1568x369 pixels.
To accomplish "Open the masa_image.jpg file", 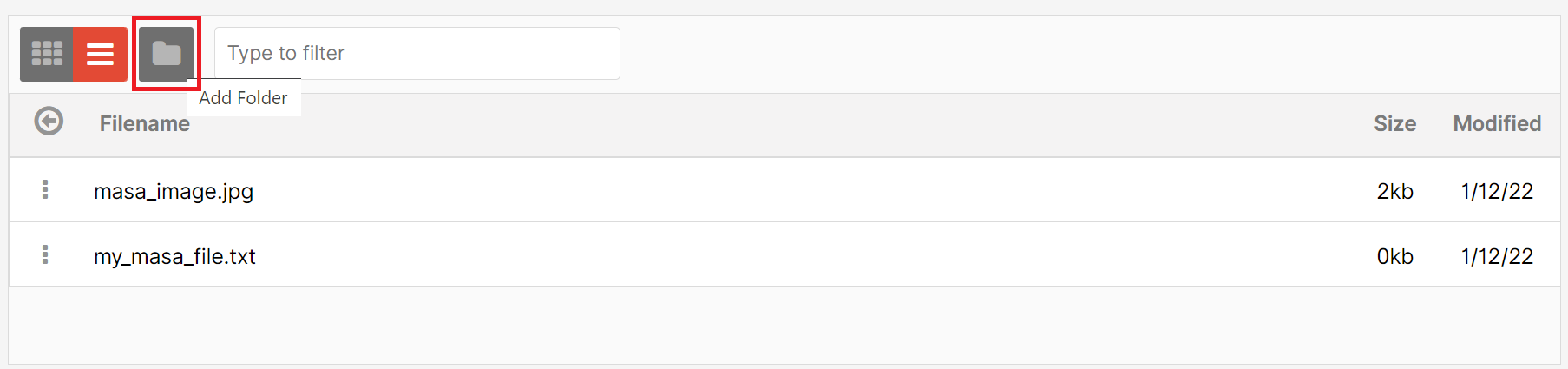I will coord(174,191).
